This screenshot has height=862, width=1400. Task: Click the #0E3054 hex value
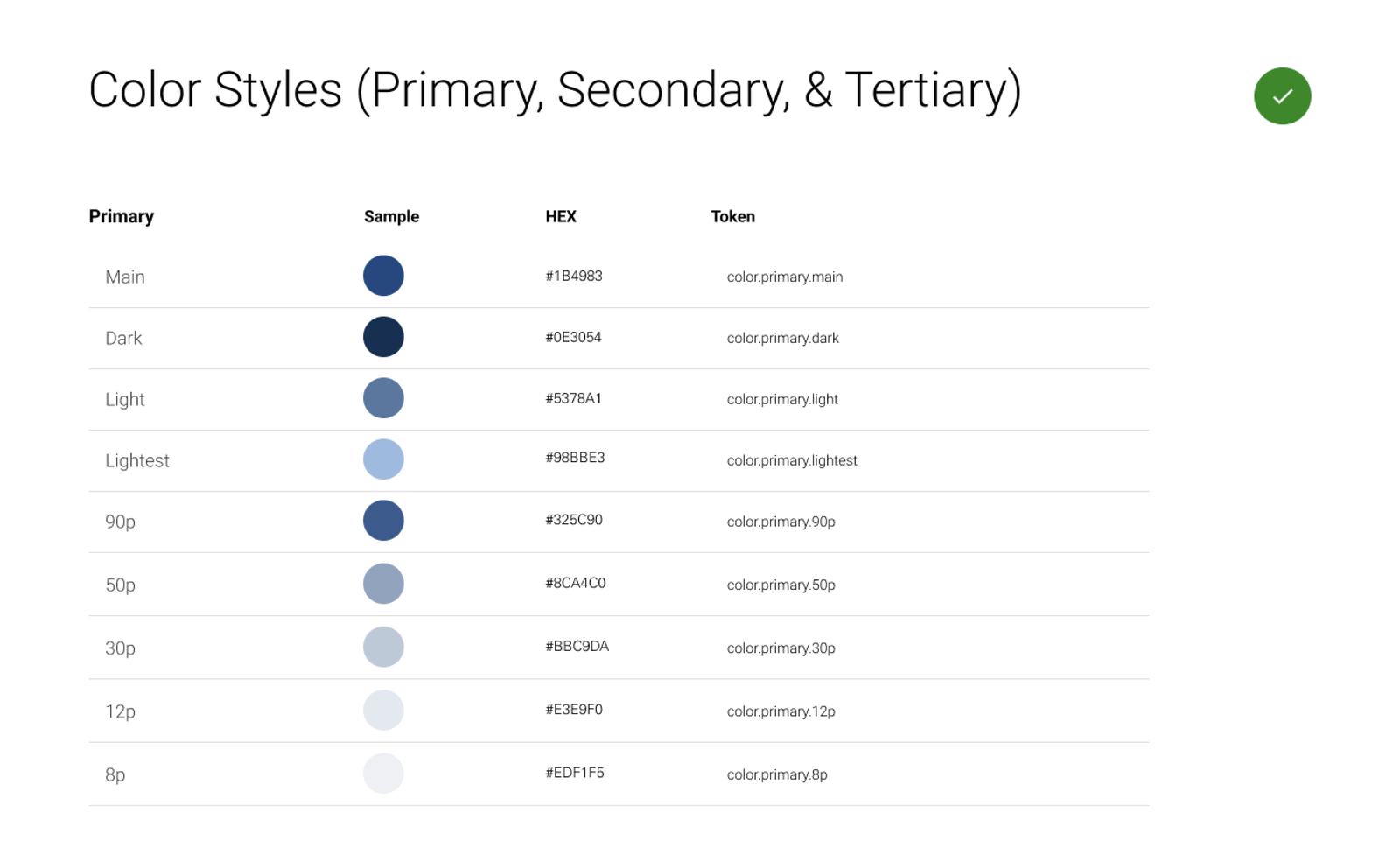[573, 338]
